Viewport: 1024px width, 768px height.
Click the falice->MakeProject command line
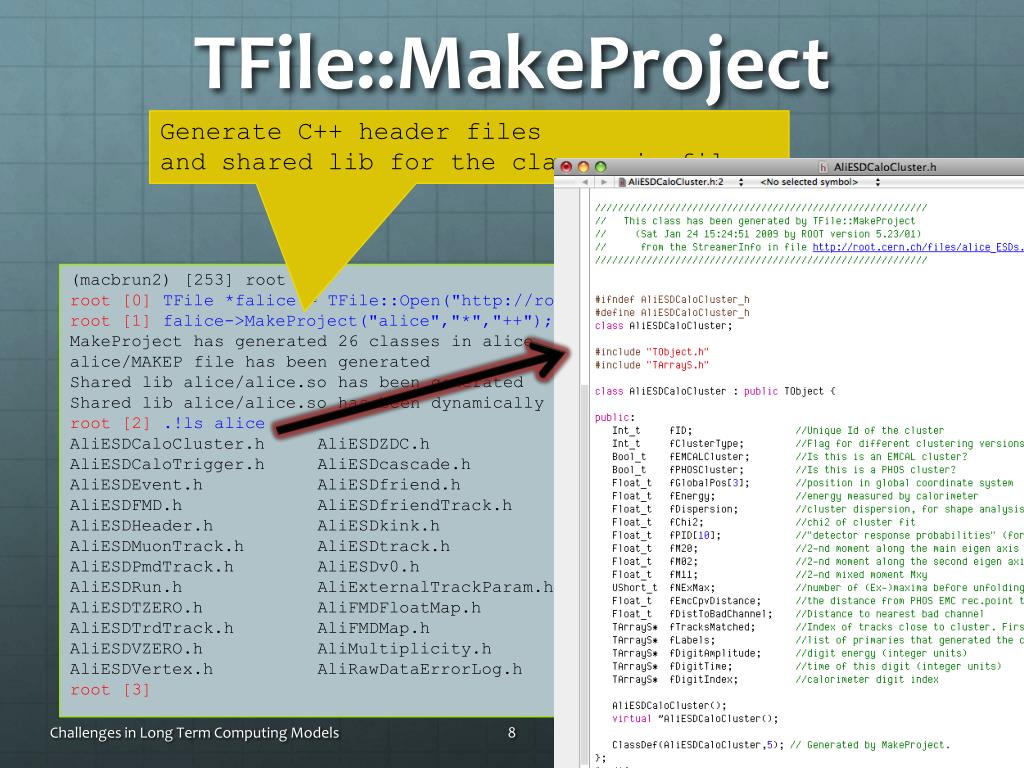point(311,321)
